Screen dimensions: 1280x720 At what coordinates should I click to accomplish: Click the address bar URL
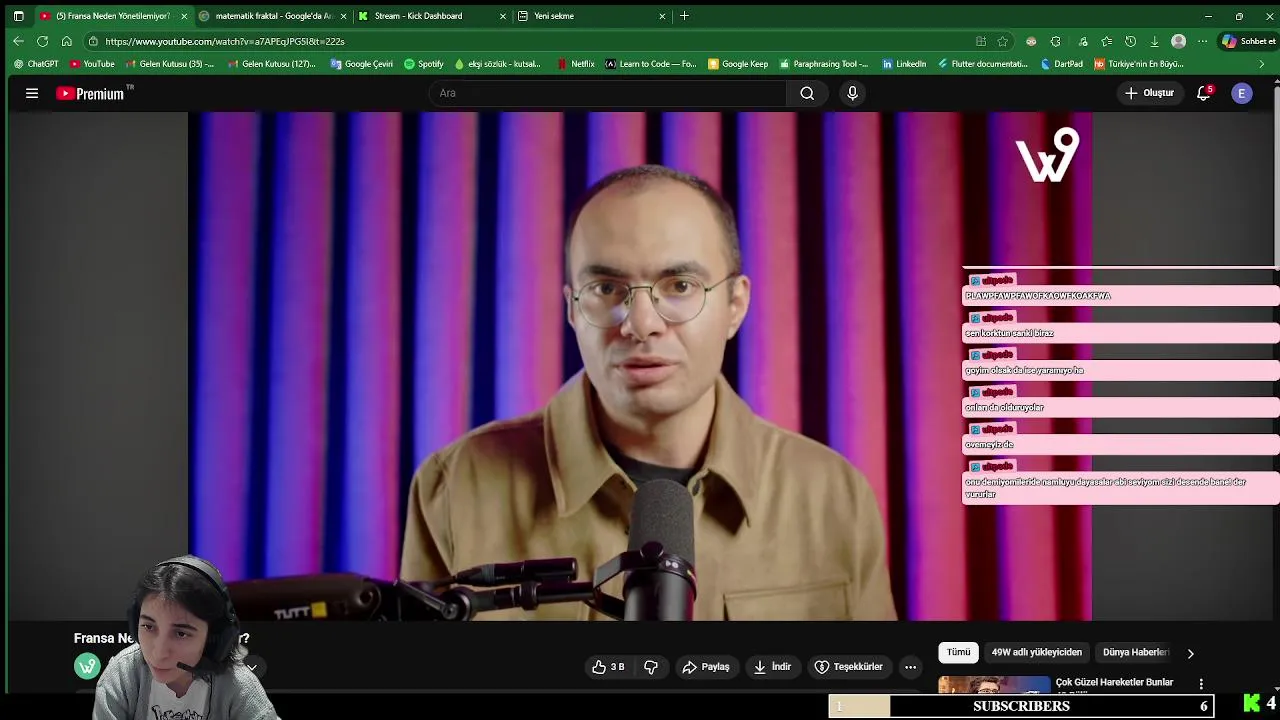tap(225, 41)
